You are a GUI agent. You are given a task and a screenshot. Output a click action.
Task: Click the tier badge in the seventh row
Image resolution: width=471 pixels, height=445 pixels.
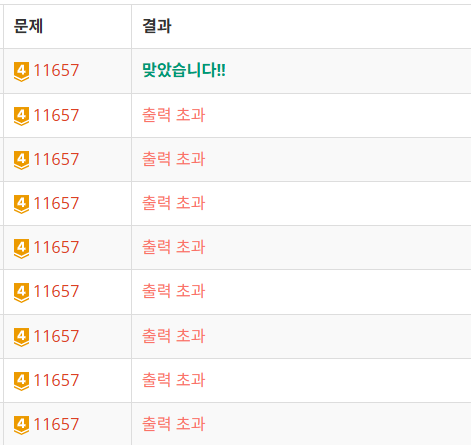tap(21, 337)
